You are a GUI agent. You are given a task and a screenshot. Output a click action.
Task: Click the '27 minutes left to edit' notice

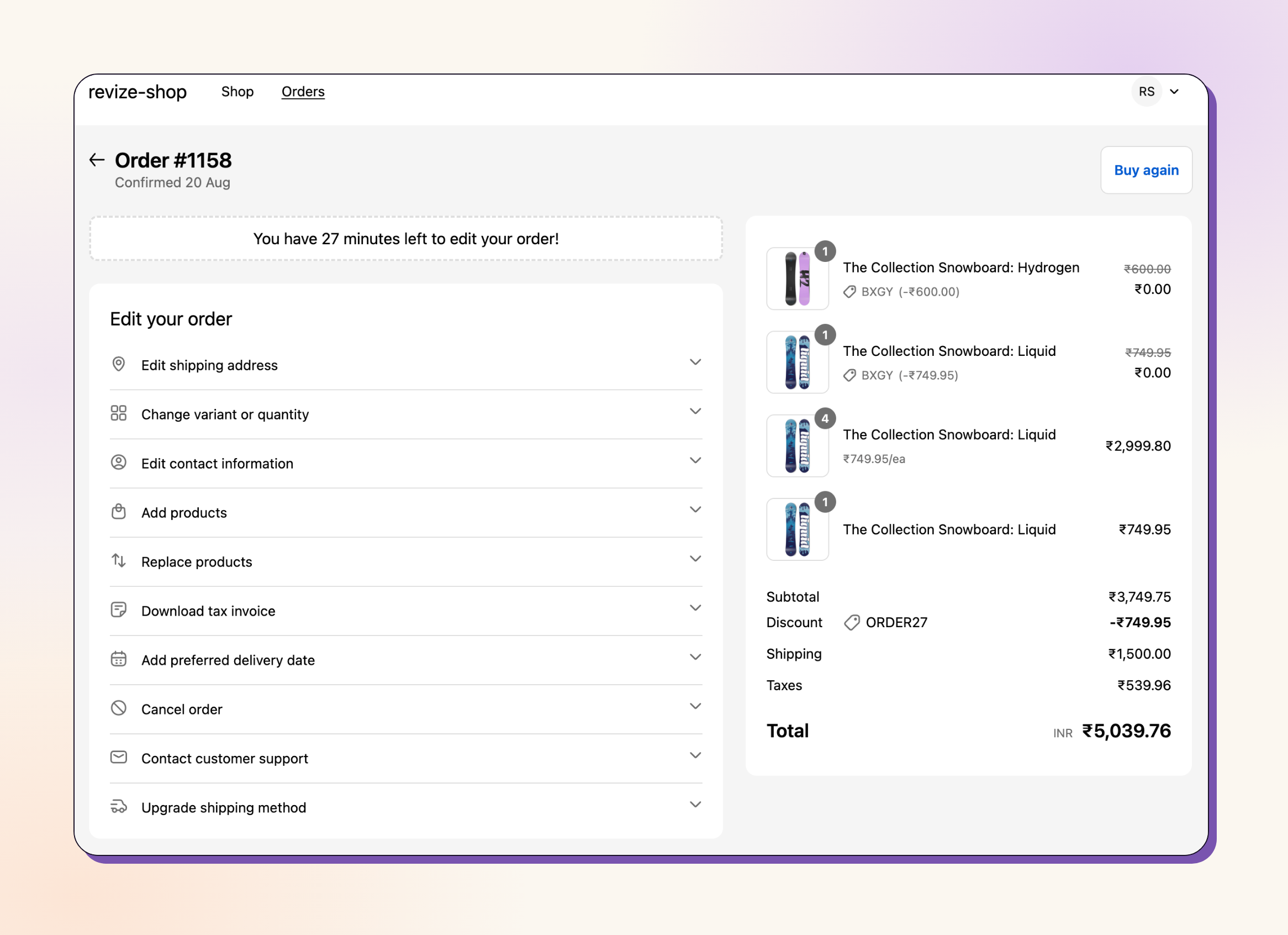click(406, 239)
